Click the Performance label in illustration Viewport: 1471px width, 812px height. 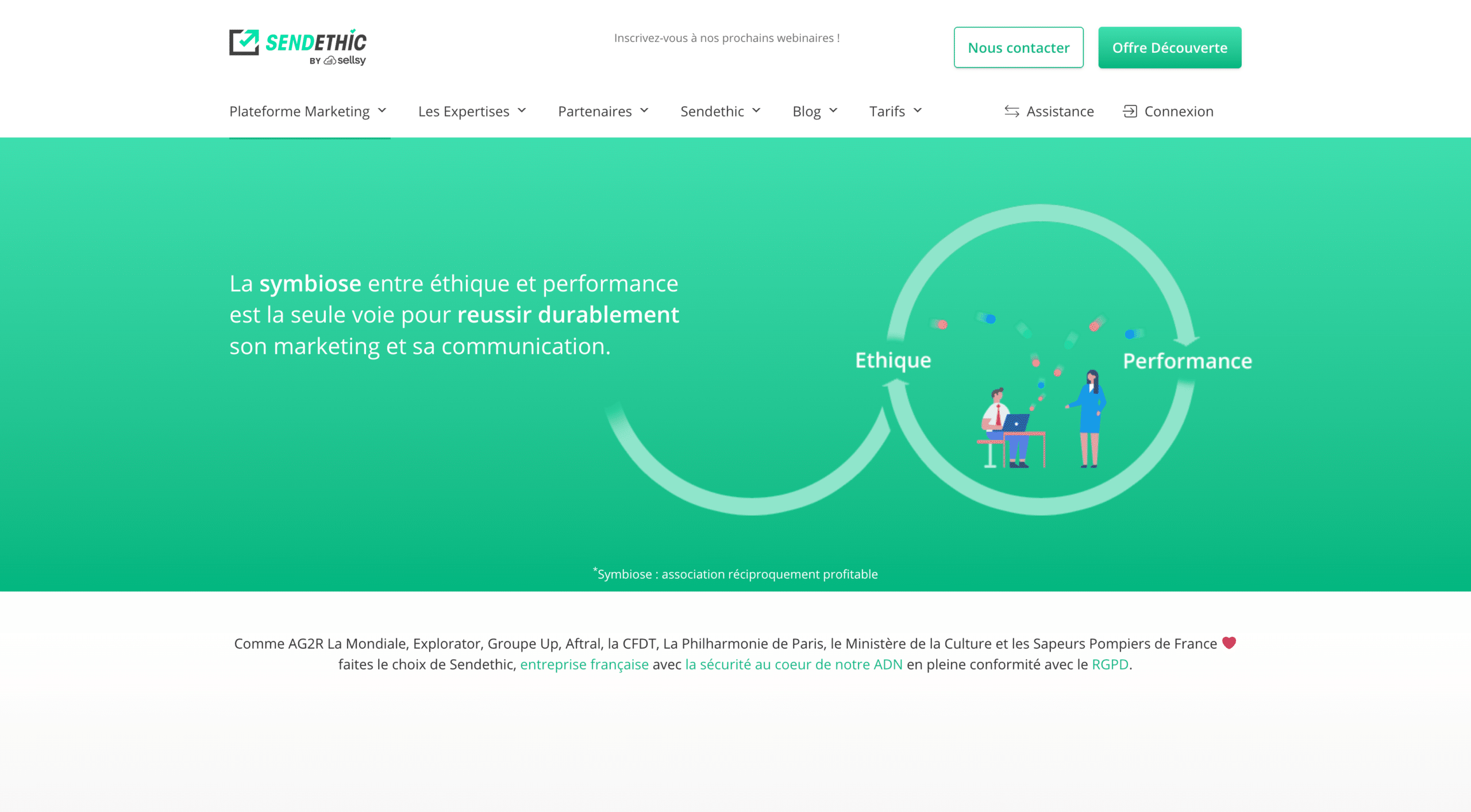(x=1187, y=361)
